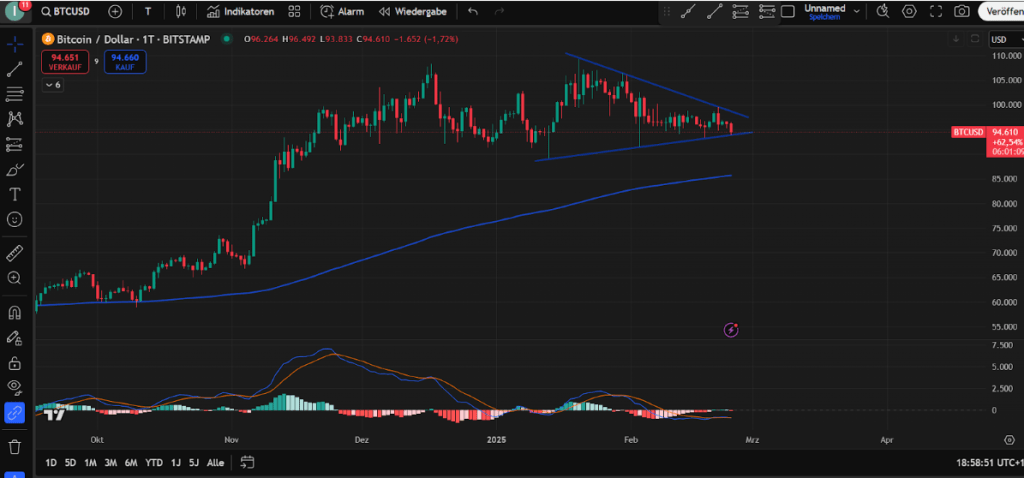Redo the last chart action

point(500,11)
